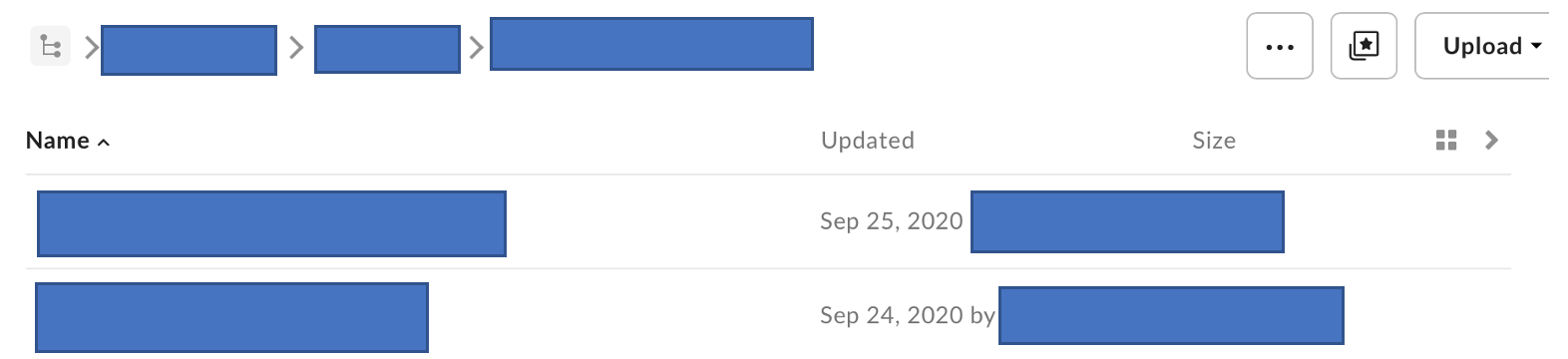The image size is (1568, 359).
Task: Click the current folder breadcrumb name
Action: point(651,44)
